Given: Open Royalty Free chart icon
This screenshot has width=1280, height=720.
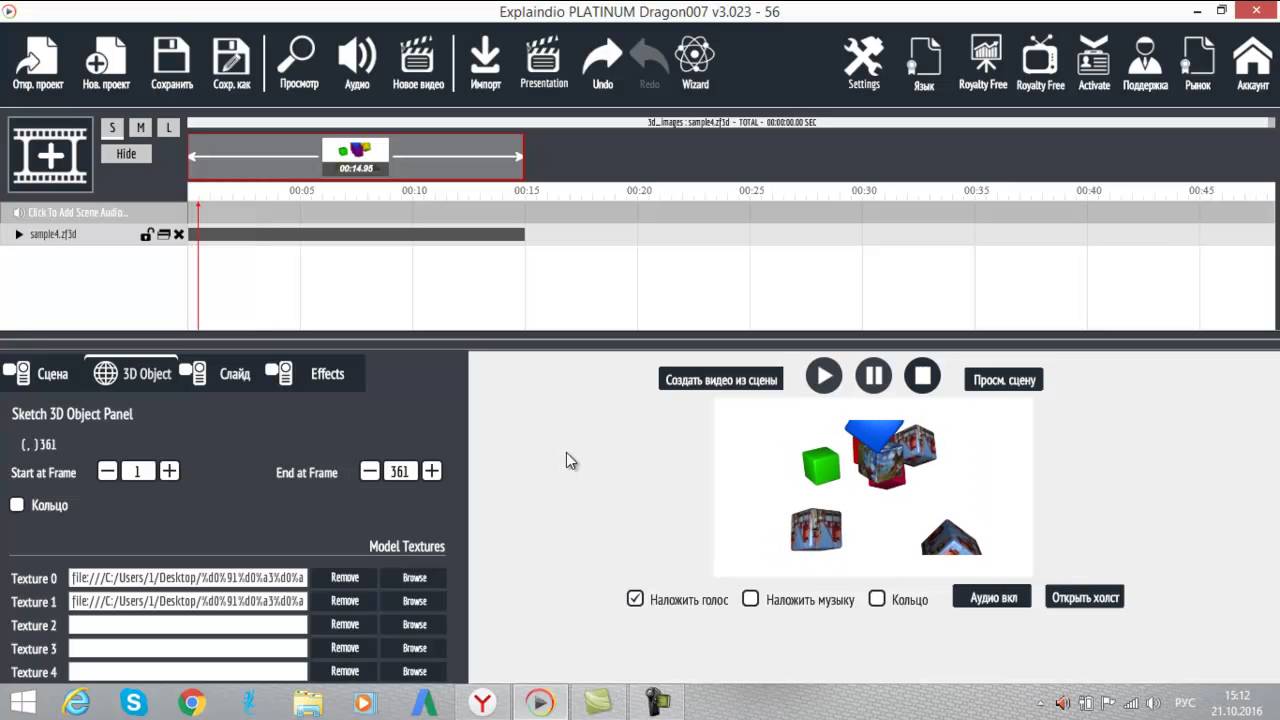Looking at the screenshot, I should pos(983,63).
